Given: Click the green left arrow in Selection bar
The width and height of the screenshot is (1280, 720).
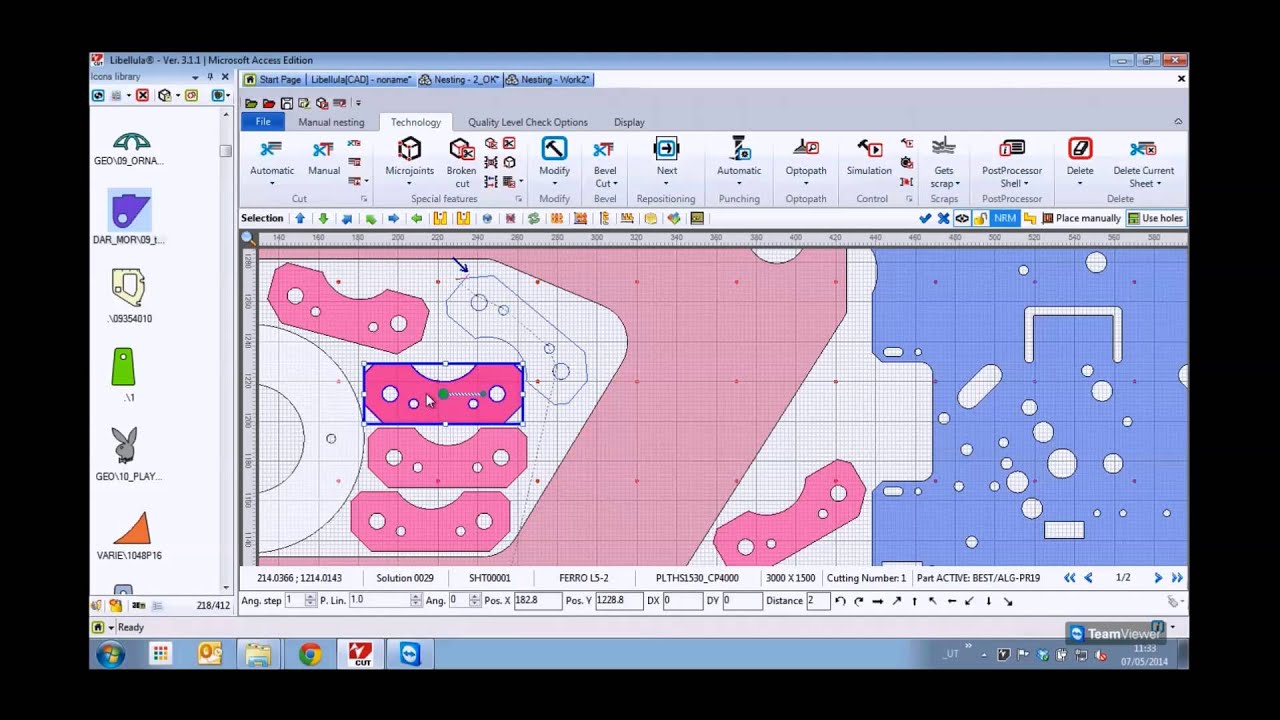Looking at the screenshot, I should (x=417, y=218).
